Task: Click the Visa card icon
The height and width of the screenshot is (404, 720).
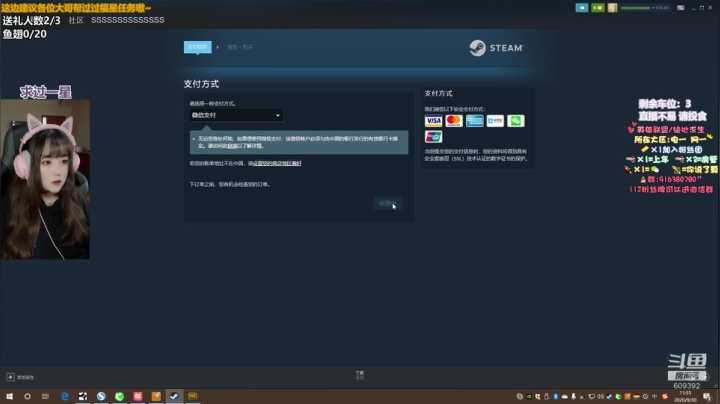Action: [433, 121]
